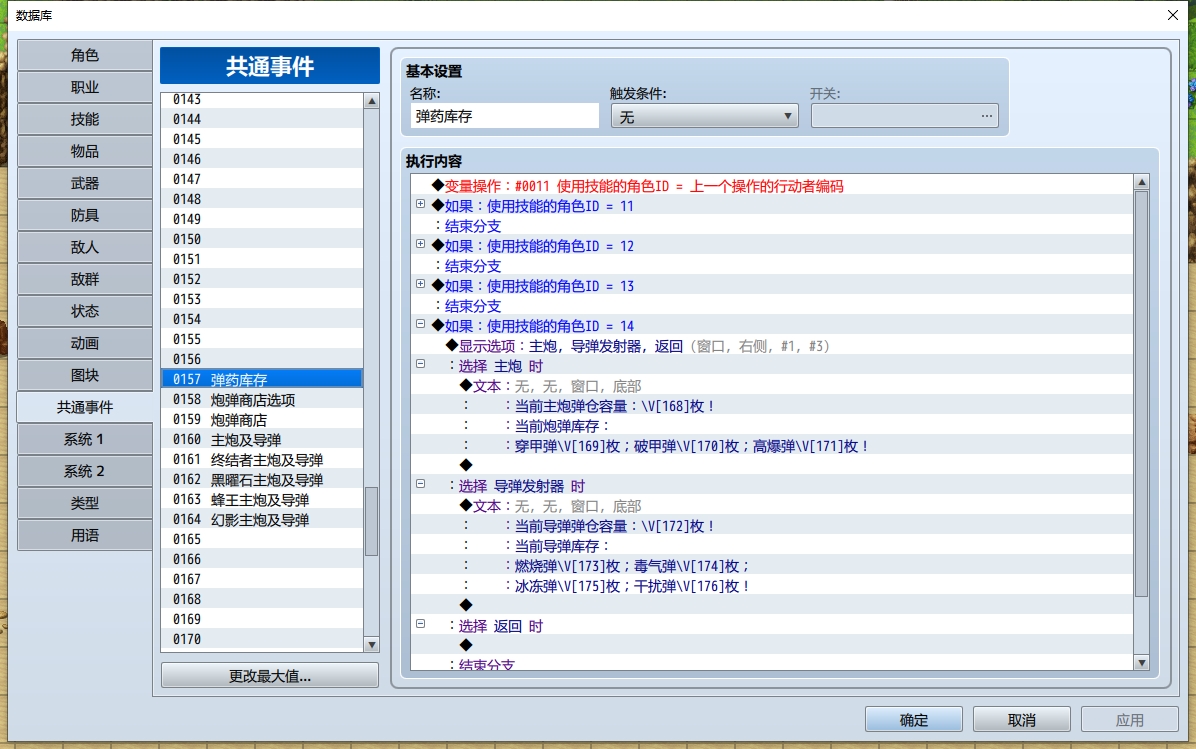Viewport: 1196px width, 749px height.
Task: Select common event 0159 炮弹商店
Action: point(262,420)
